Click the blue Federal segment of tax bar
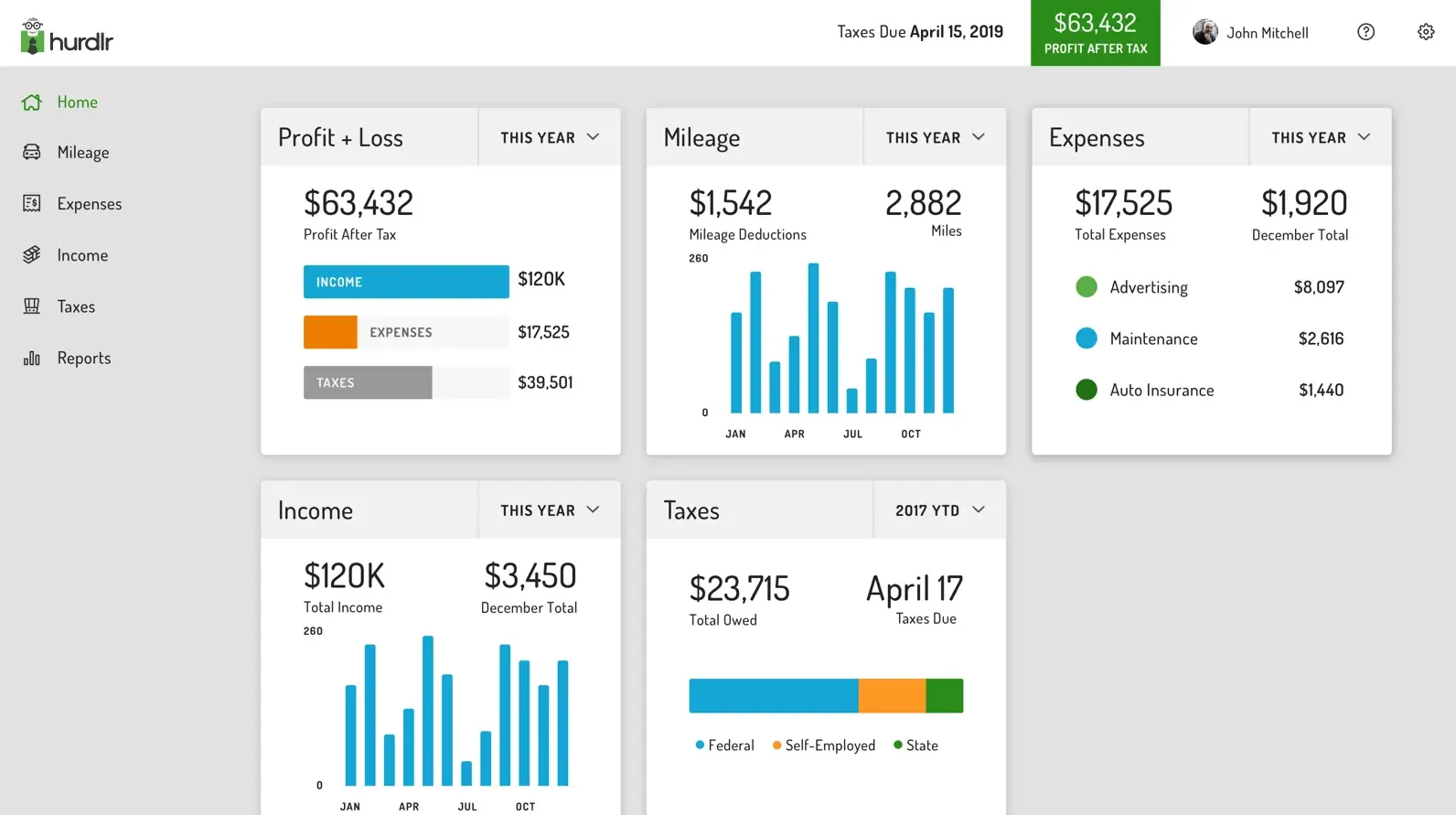Viewport: 1456px width, 815px height. [774, 696]
